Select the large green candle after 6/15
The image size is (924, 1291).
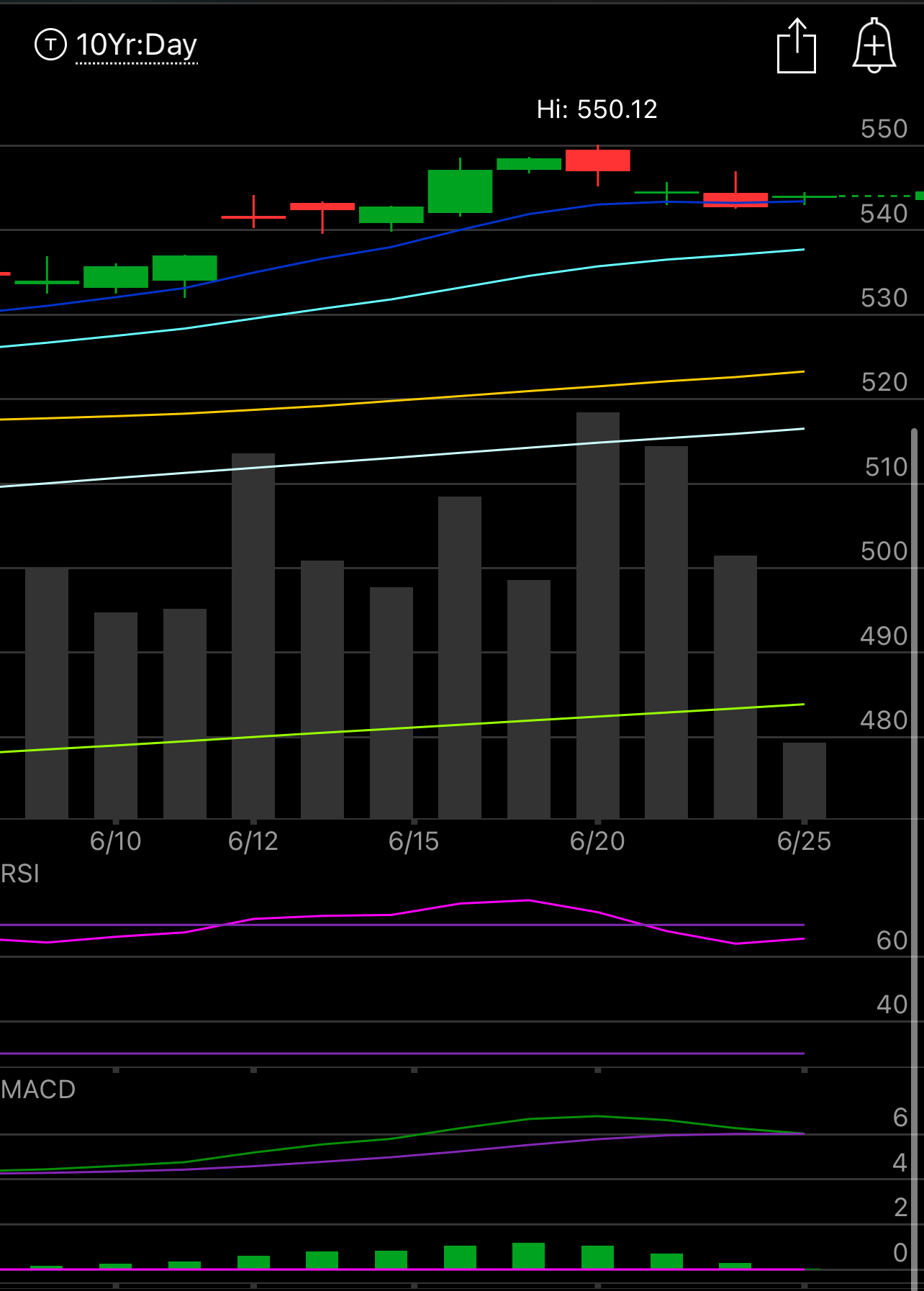pos(460,191)
